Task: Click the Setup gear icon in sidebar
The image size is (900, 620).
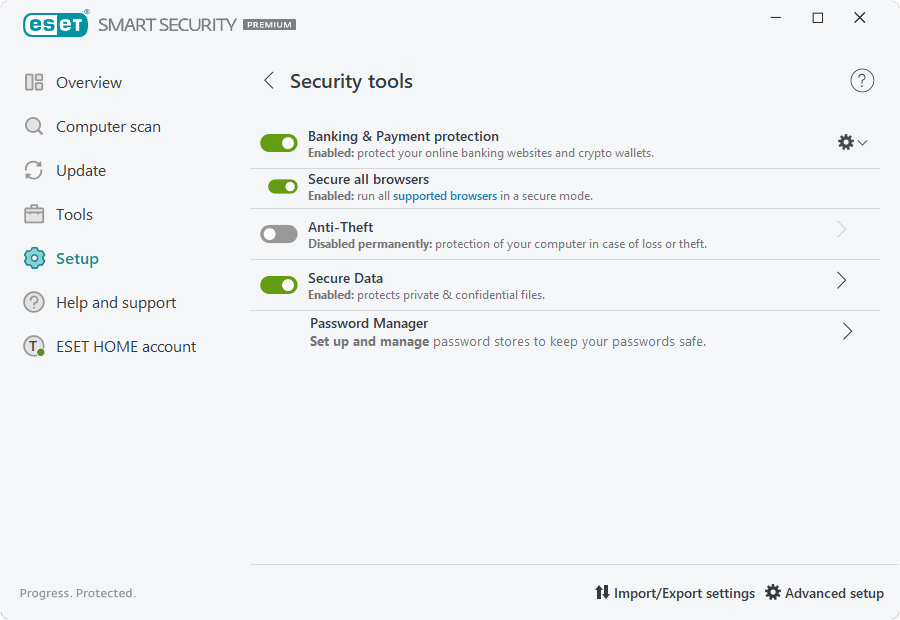Action: coord(34,258)
